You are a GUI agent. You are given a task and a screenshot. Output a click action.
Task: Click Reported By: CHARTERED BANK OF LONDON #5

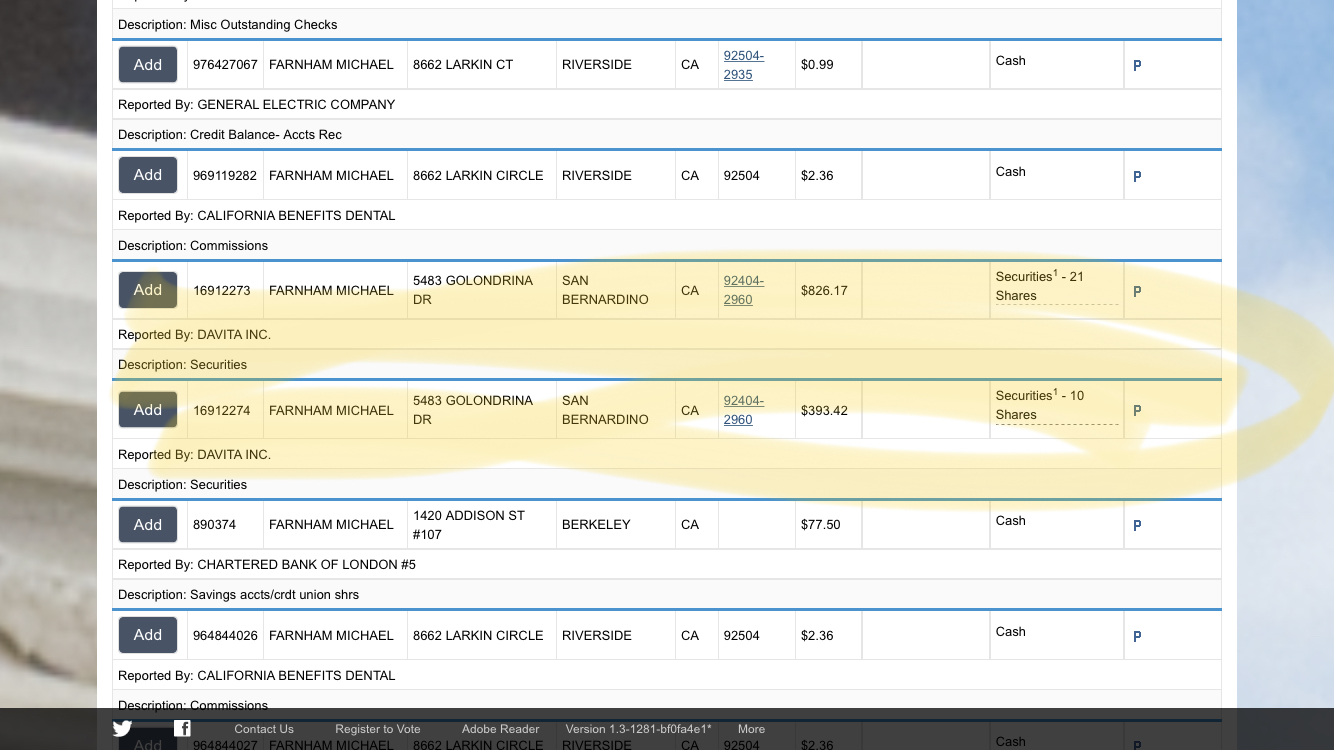267,565
